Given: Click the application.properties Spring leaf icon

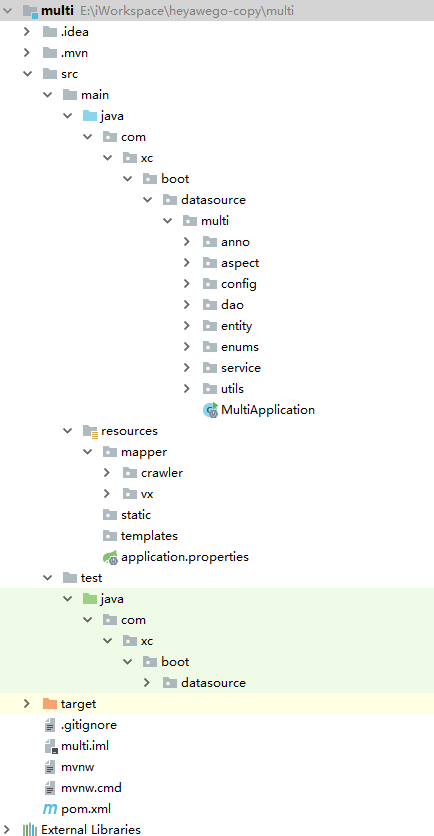Looking at the screenshot, I should click(110, 557).
